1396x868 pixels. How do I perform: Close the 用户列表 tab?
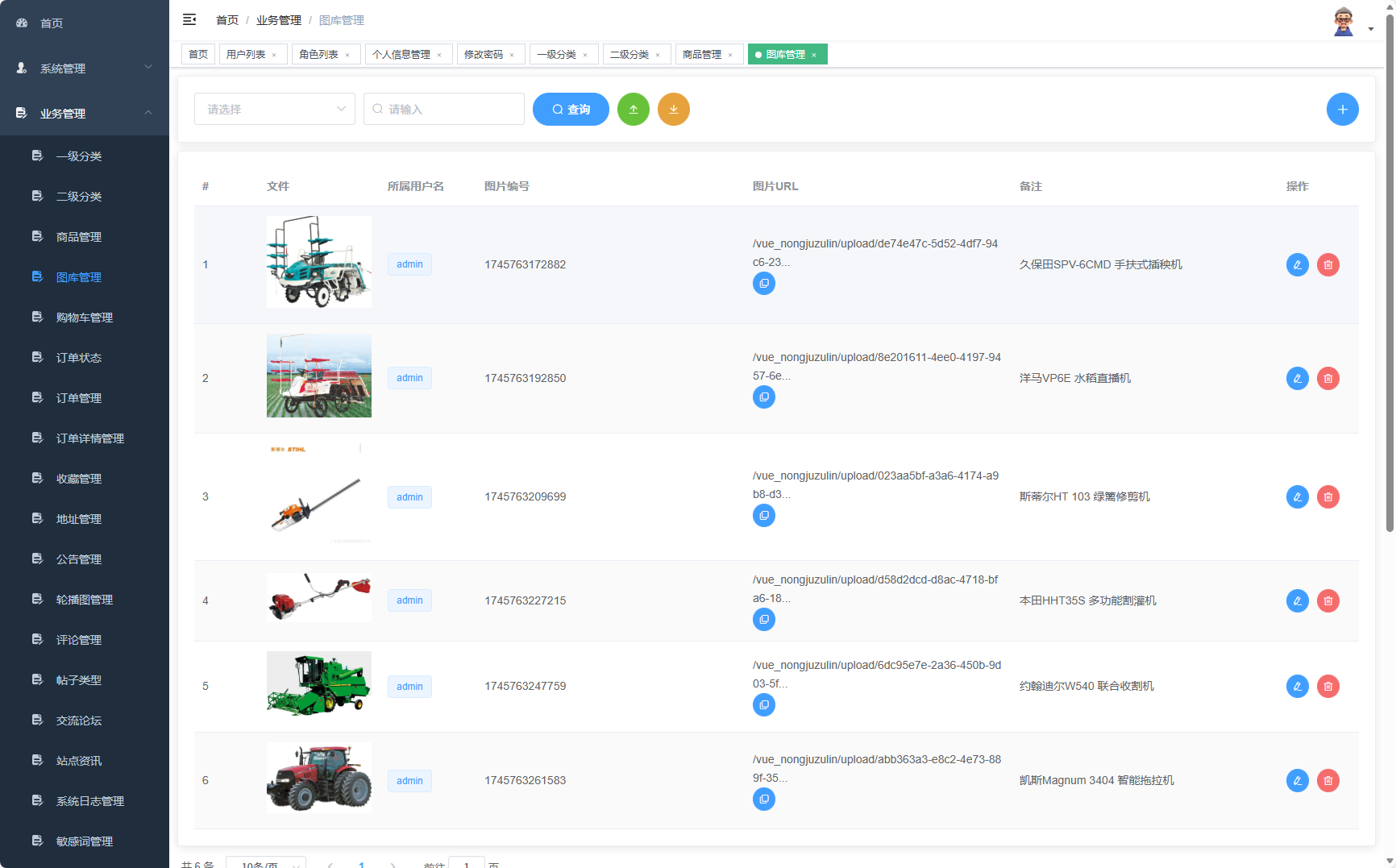point(274,55)
